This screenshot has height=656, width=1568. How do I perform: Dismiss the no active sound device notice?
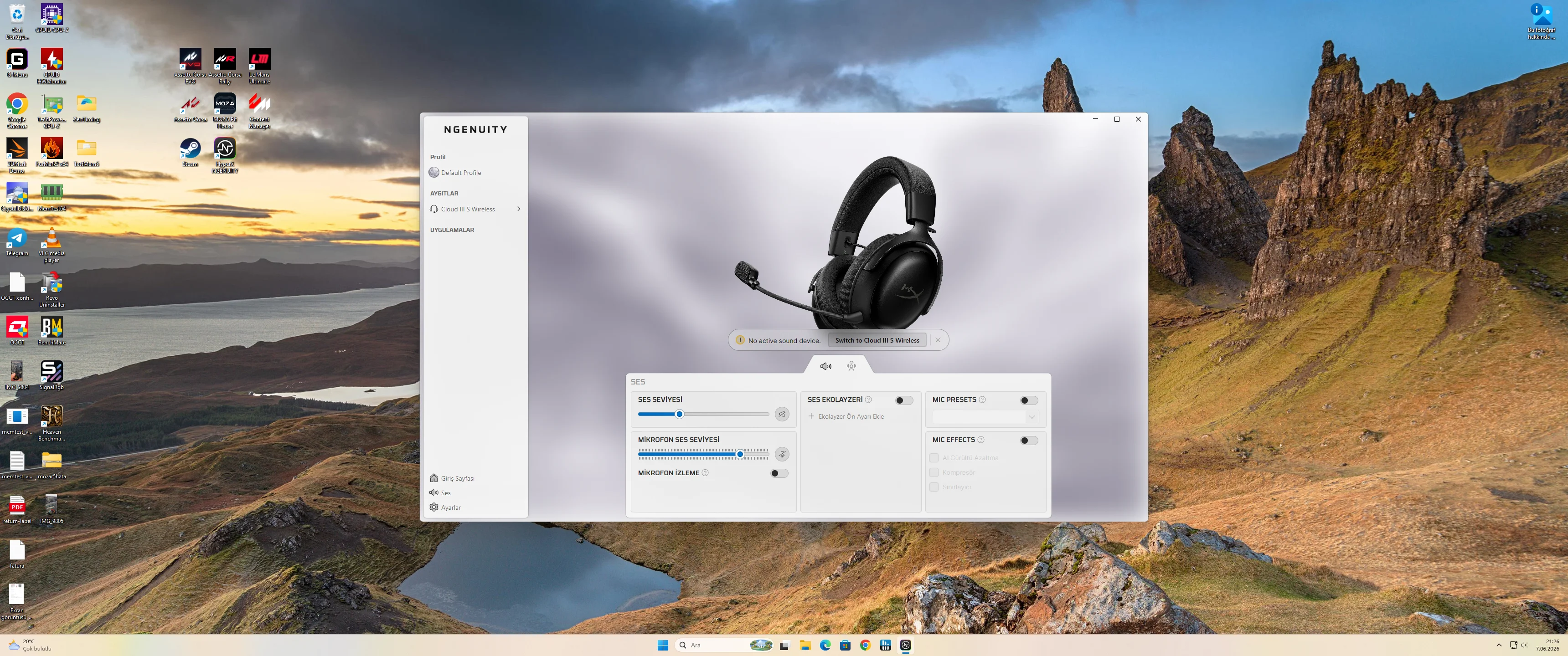click(x=938, y=340)
